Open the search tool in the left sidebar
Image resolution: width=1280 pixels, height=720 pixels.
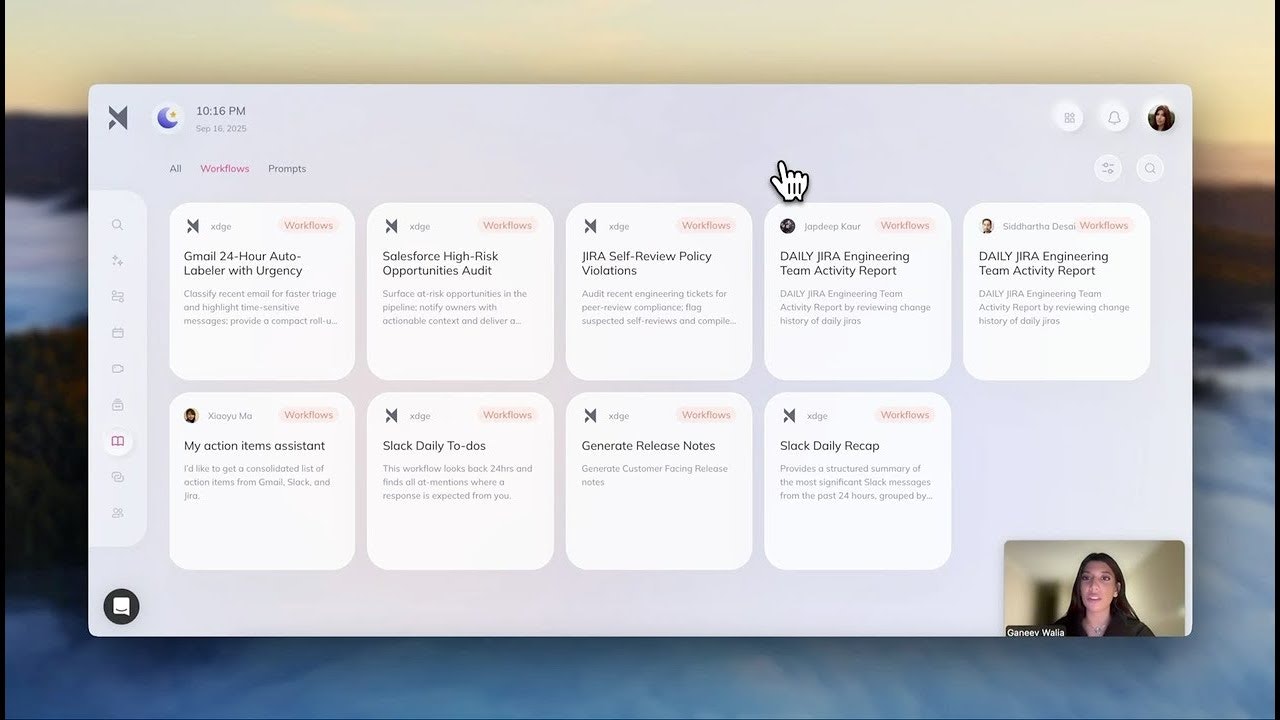click(118, 225)
